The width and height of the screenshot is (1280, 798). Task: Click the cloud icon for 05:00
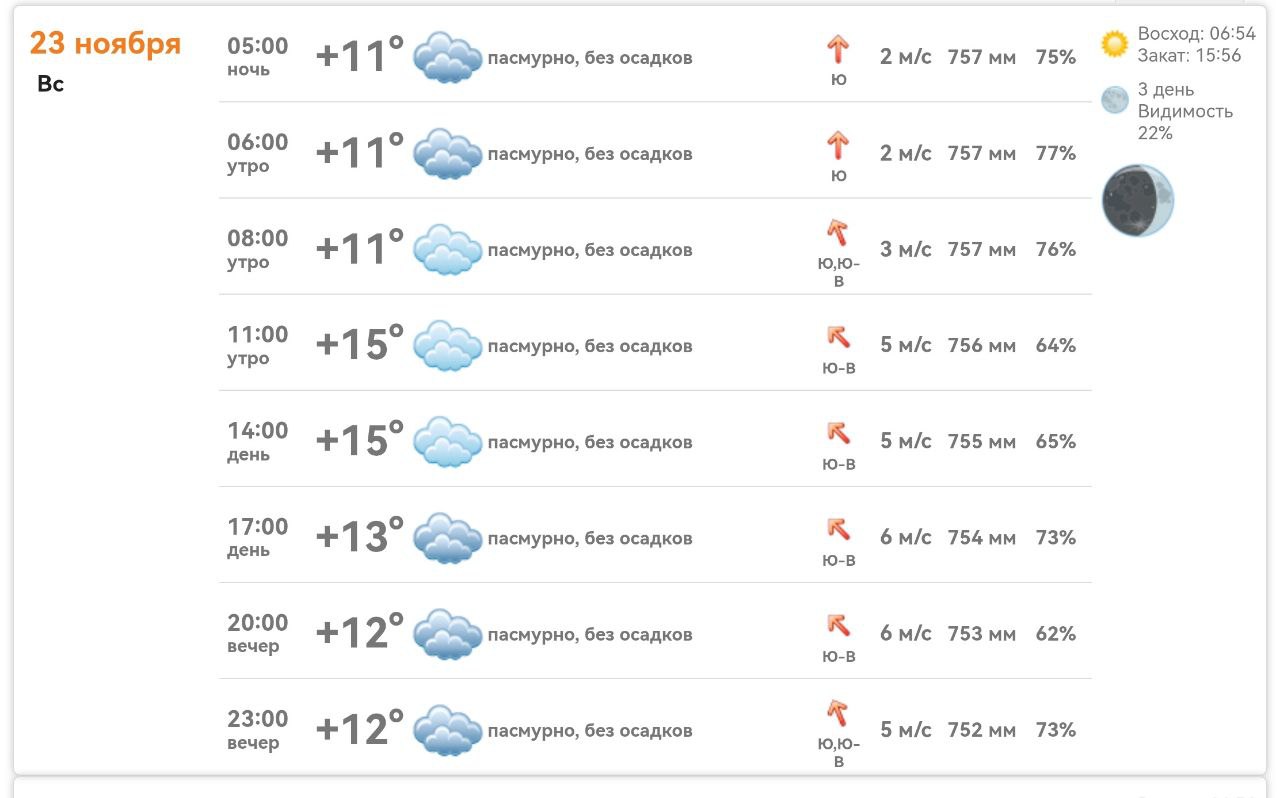[x=447, y=57]
